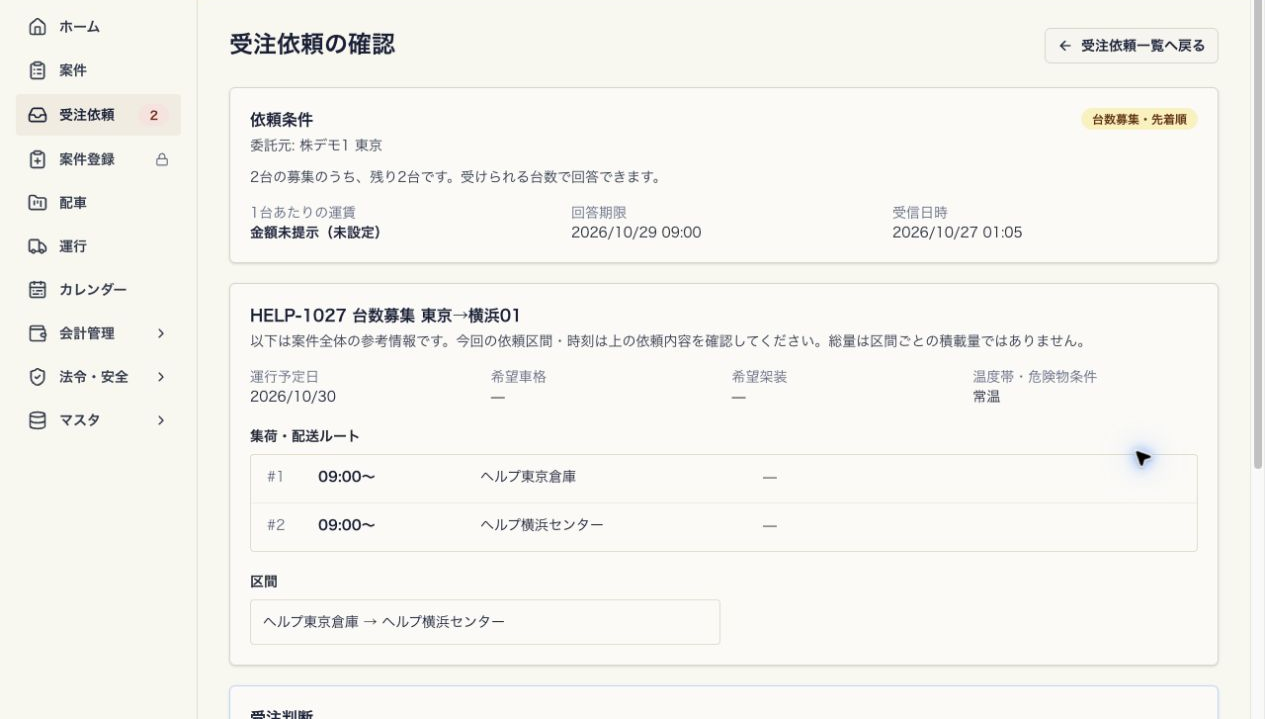Select the 受注依頼 menu item
Screen dimensions: 1265x719
click(98, 115)
